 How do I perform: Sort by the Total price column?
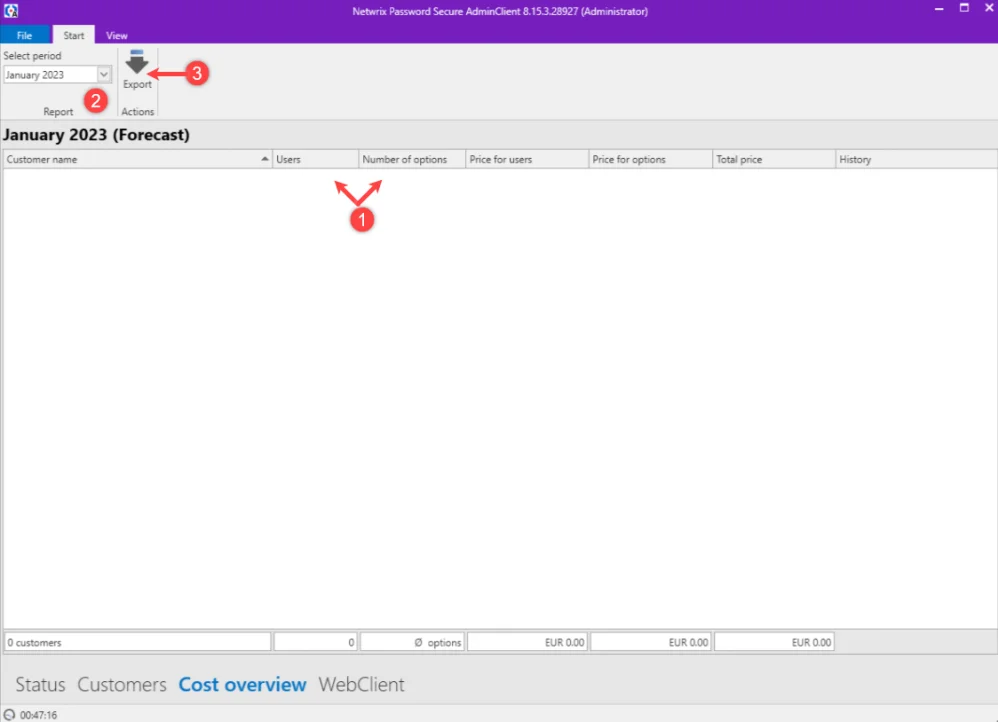pyautogui.click(x=774, y=159)
